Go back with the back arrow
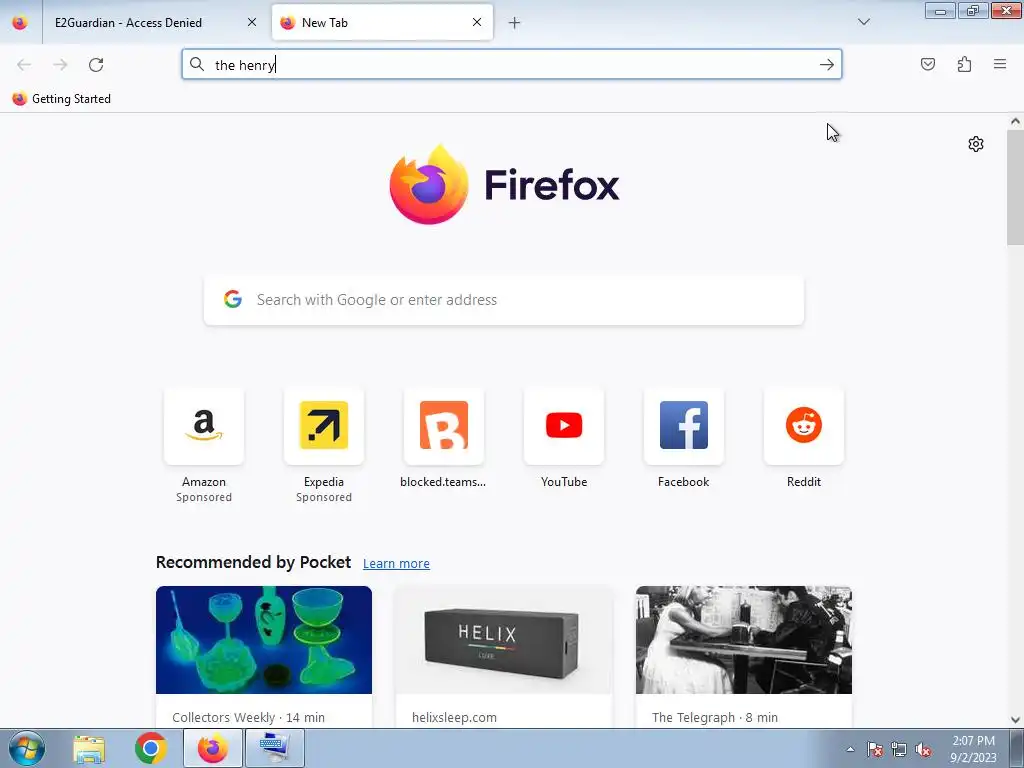The image size is (1024, 768). 24,65
